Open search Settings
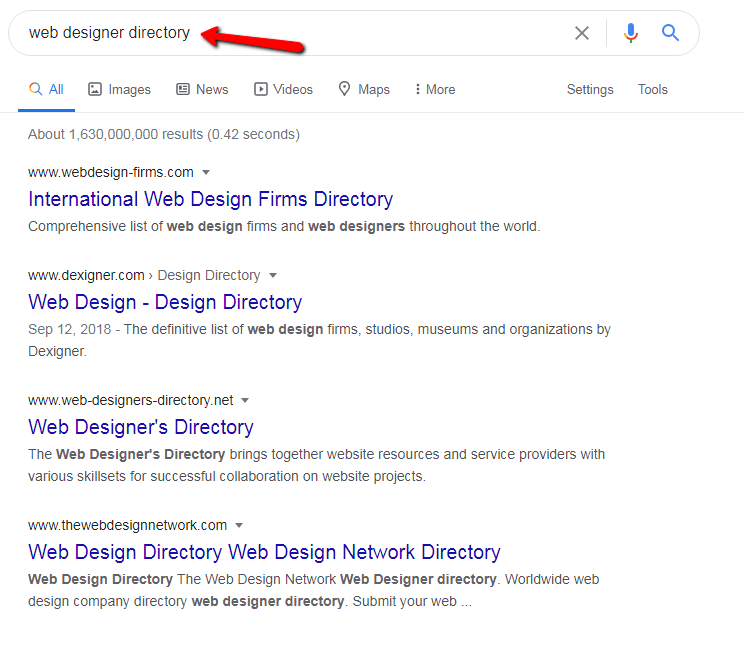Screen dimensions: 744x645 590,89
